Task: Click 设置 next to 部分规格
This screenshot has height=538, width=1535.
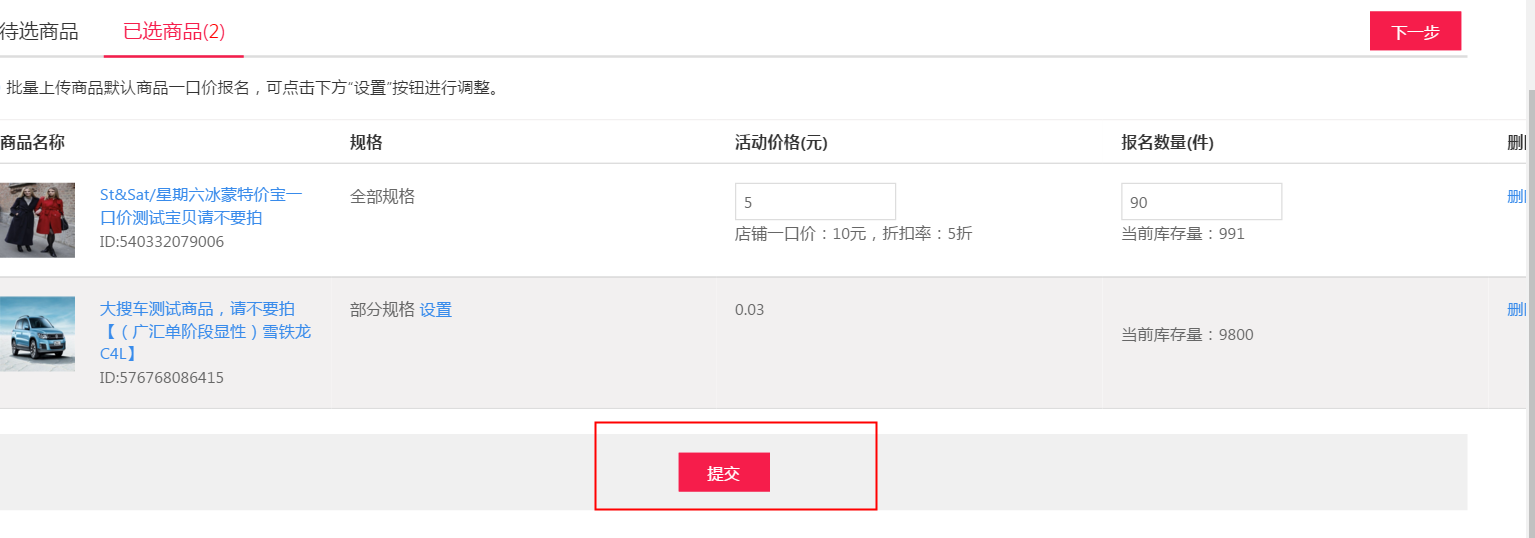Action: tap(436, 310)
